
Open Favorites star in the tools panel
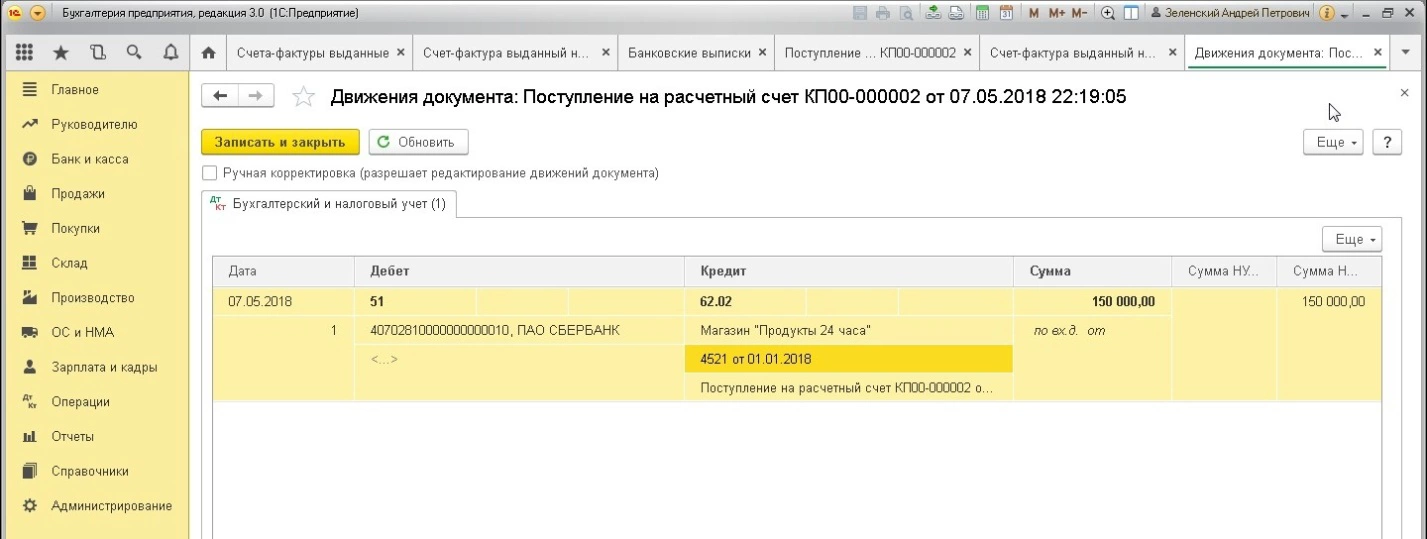tap(61, 52)
